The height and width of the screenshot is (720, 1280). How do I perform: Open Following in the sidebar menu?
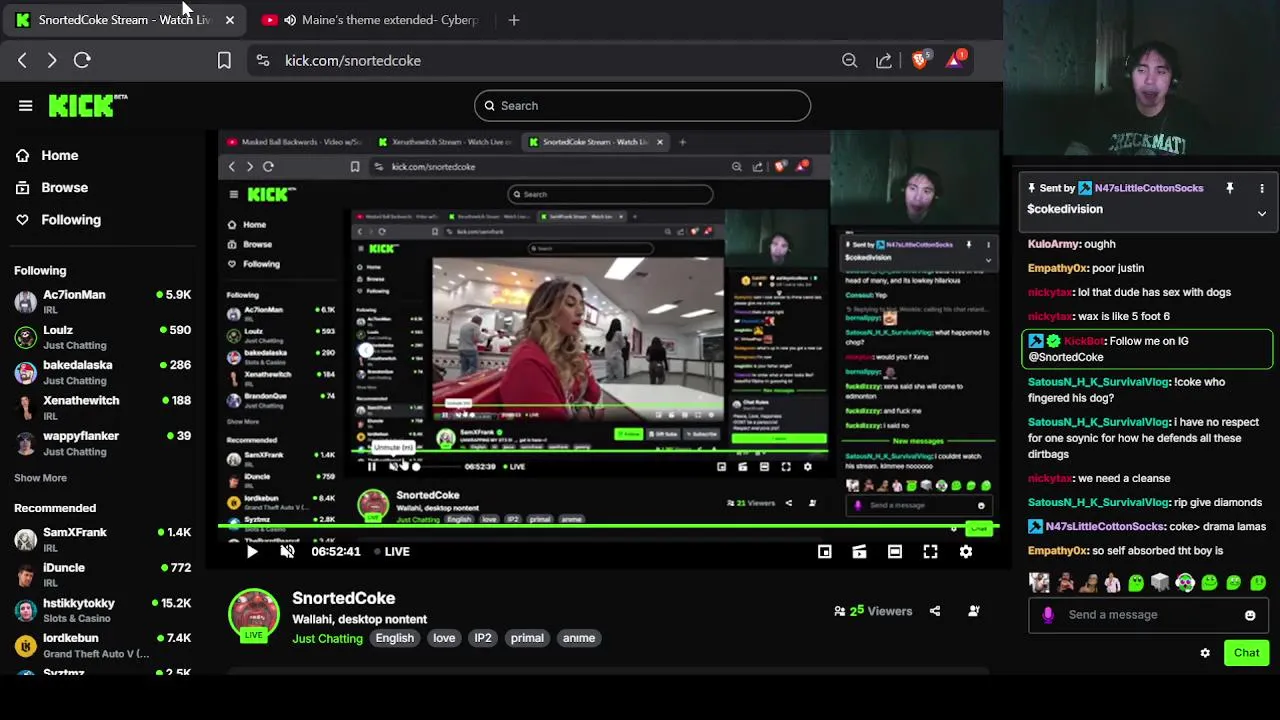[x=70, y=219]
